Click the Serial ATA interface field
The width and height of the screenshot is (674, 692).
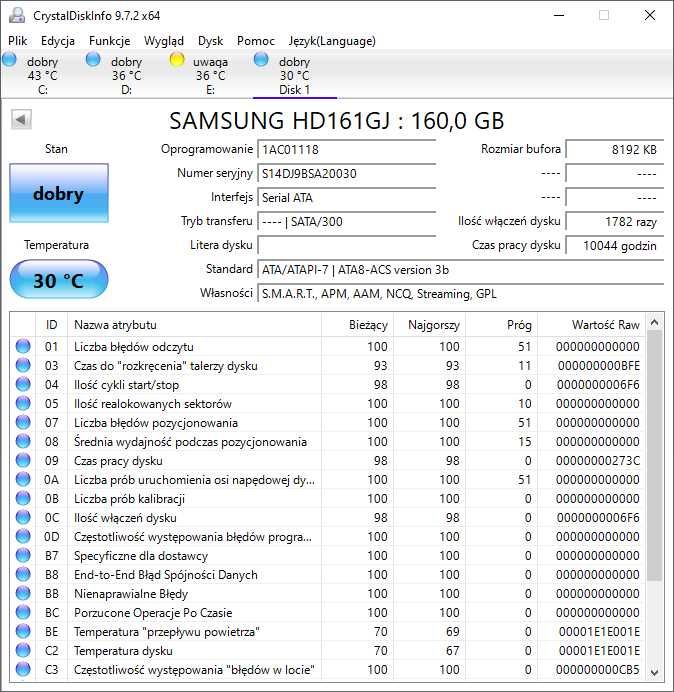click(x=347, y=197)
